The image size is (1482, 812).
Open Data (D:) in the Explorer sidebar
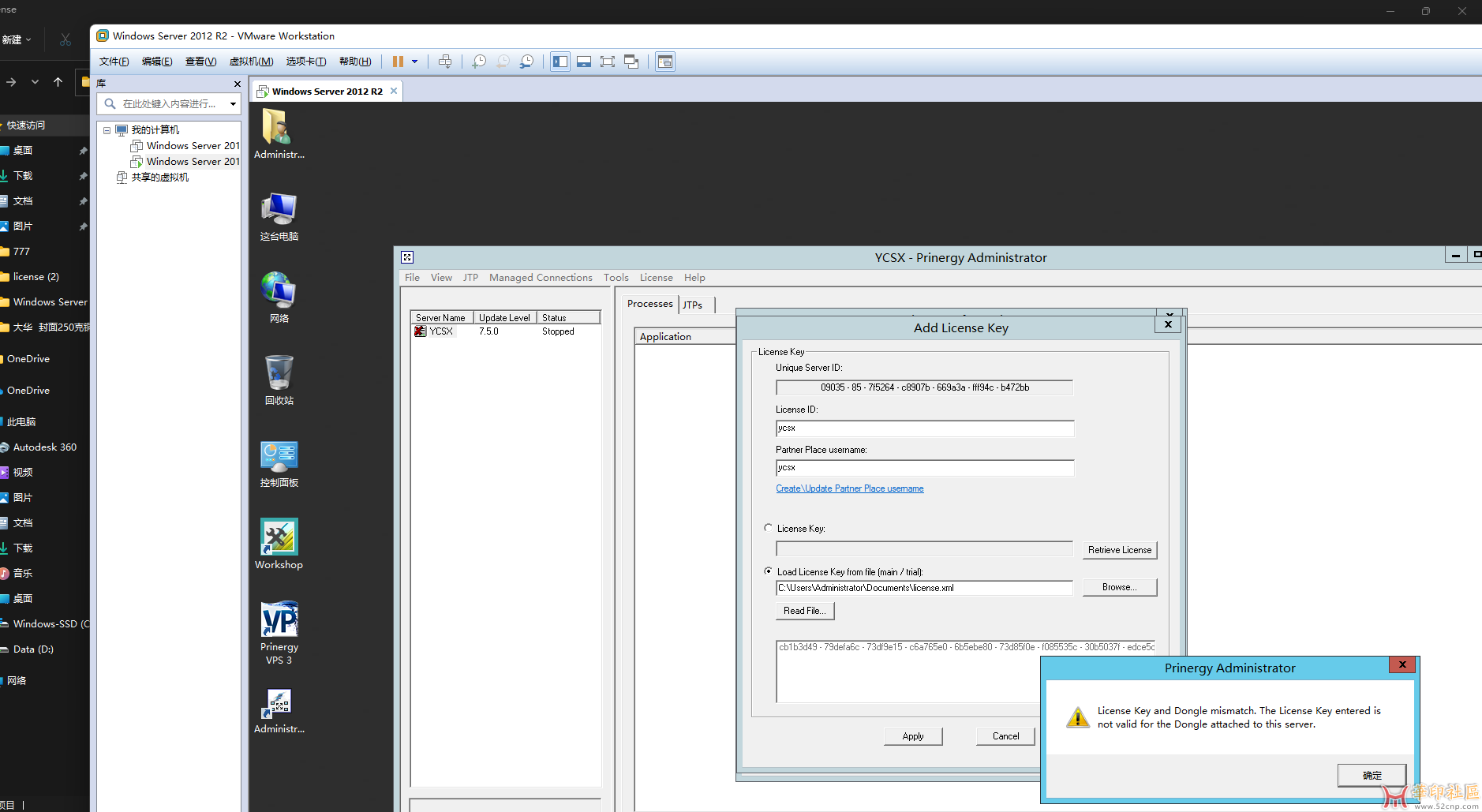point(33,649)
